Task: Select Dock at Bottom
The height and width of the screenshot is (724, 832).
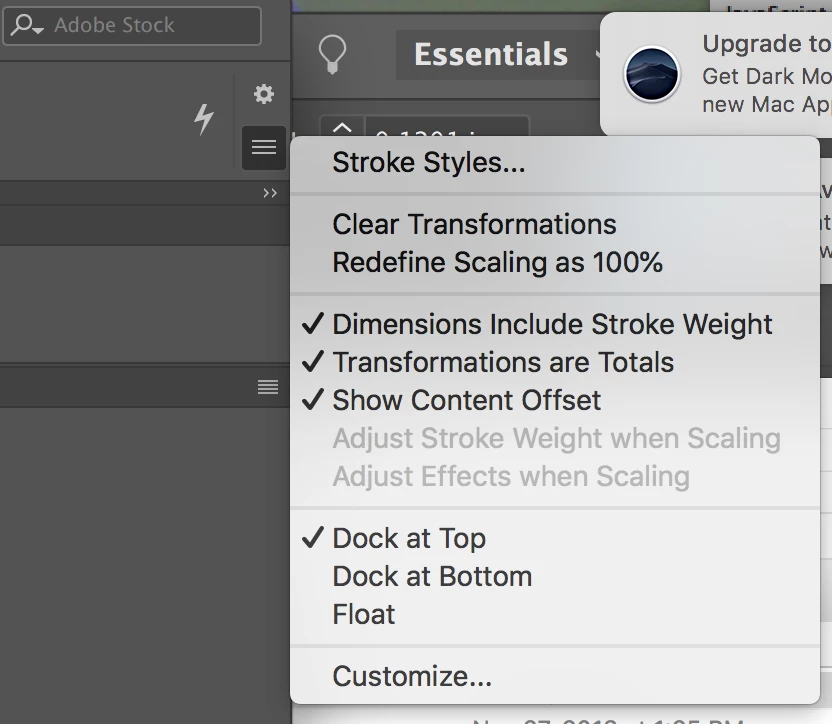Action: coord(432,576)
